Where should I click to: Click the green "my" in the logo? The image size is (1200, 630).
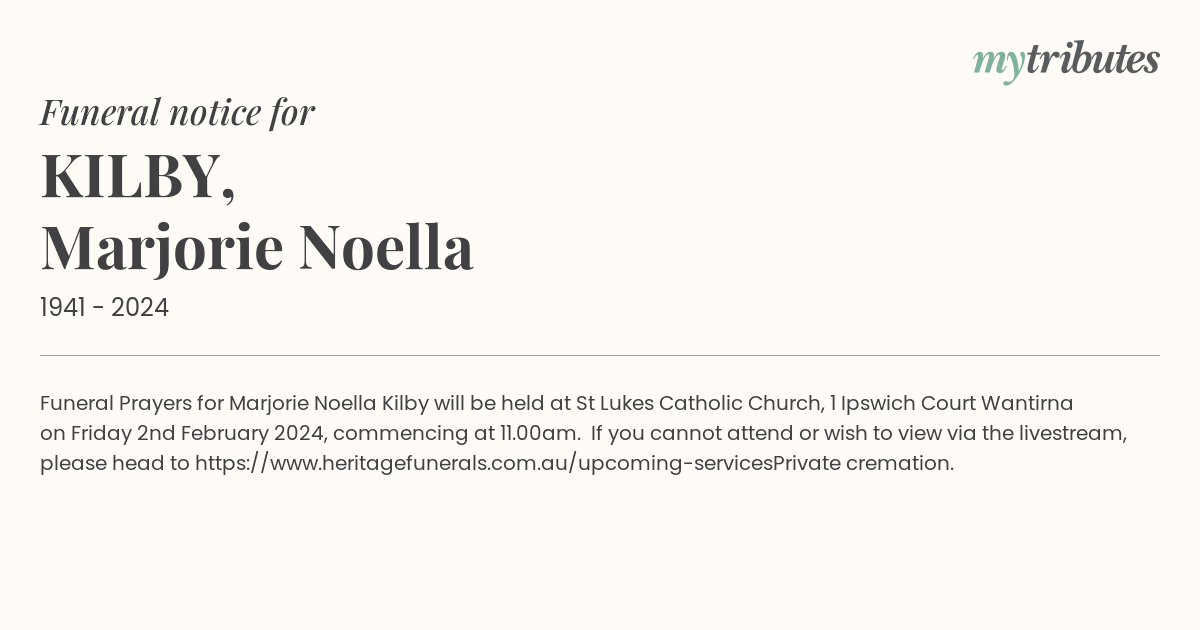click(x=998, y=63)
